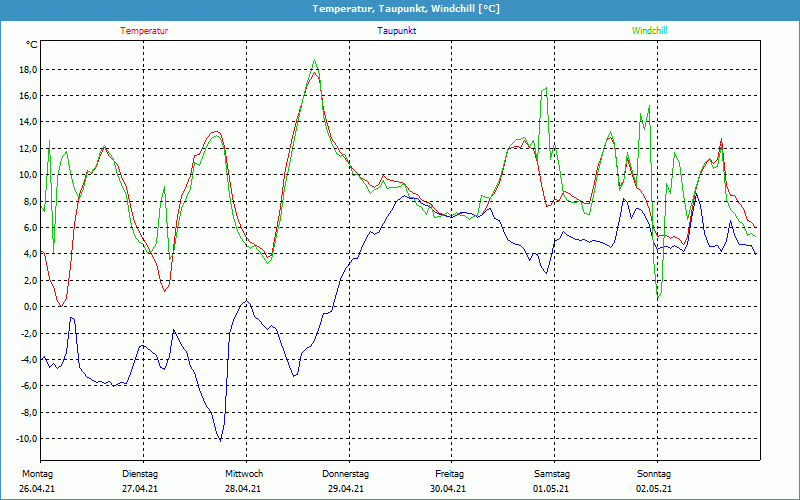This screenshot has height=500, width=800.
Task: Click the 12,0 y-axis value
Action: 28,148
